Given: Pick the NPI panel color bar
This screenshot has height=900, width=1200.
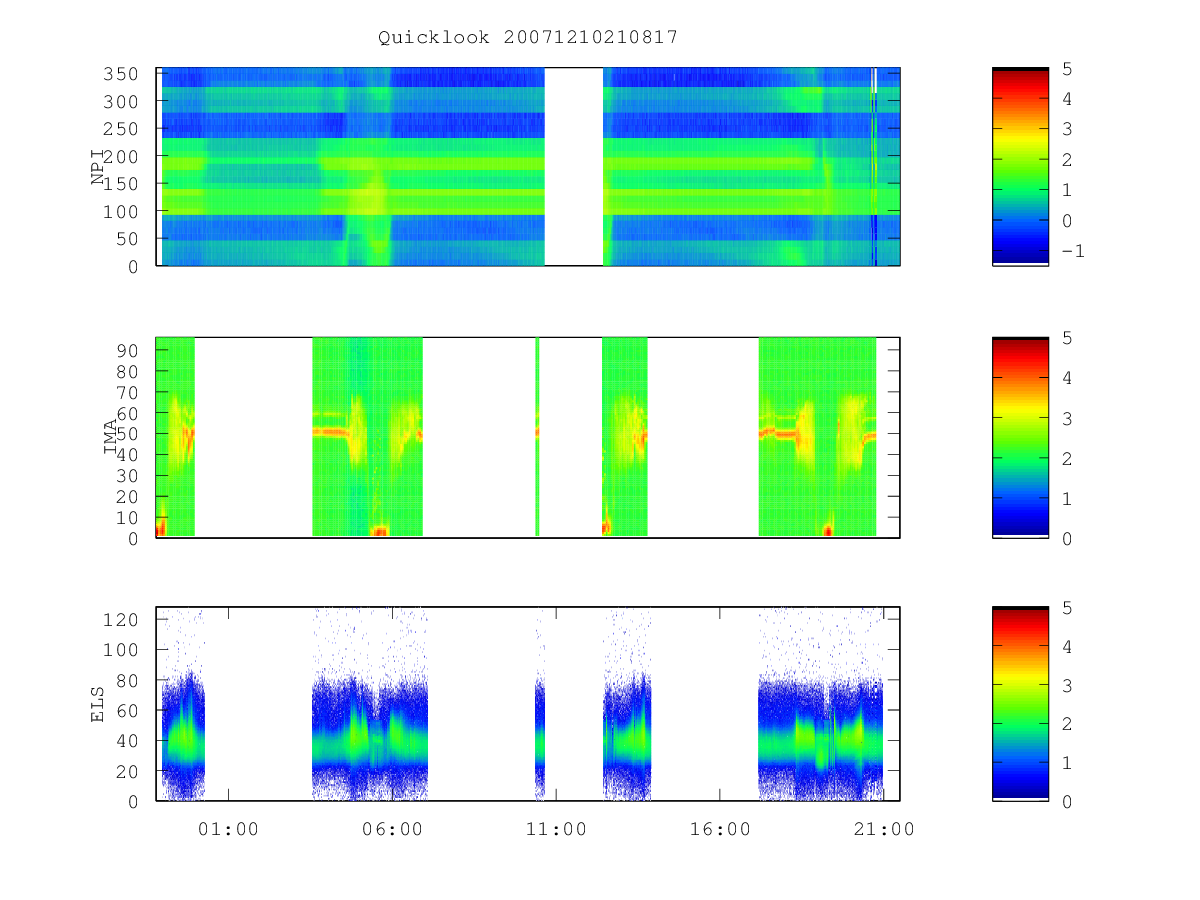Looking at the screenshot, I should [x=1020, y=167].
